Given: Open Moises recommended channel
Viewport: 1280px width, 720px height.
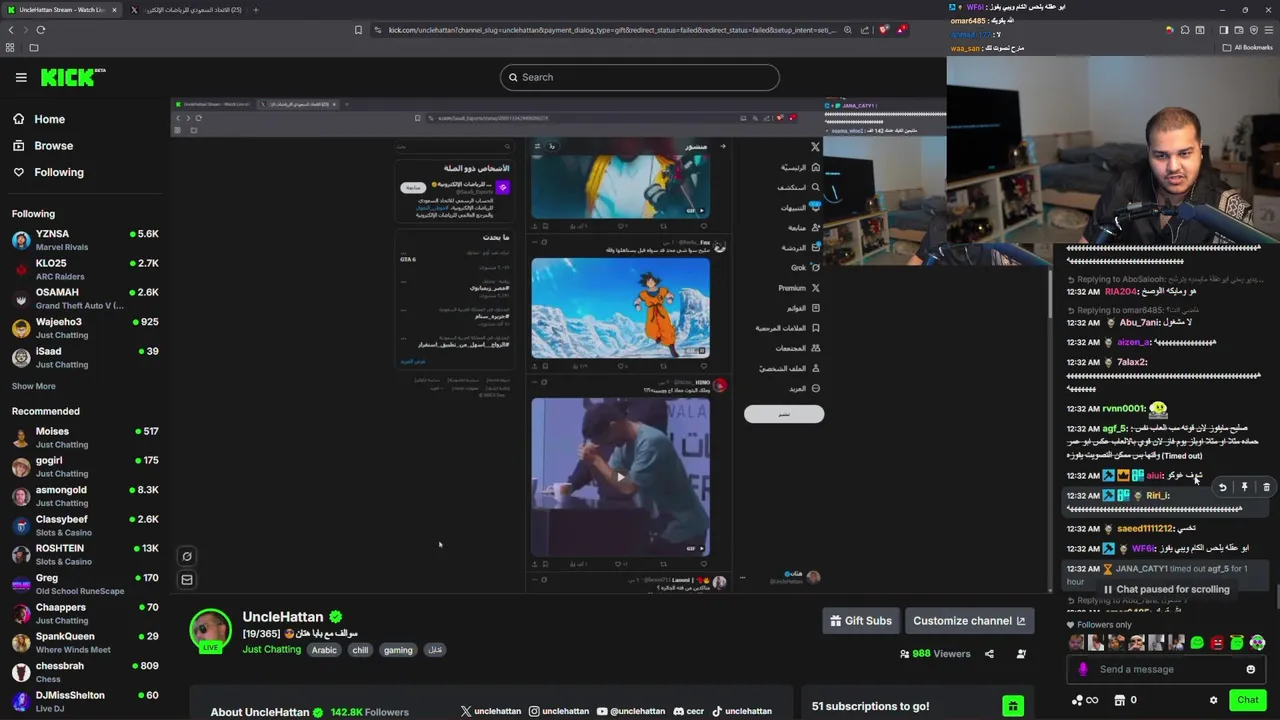Looking at the screenshot, I should tap(85, 437).
